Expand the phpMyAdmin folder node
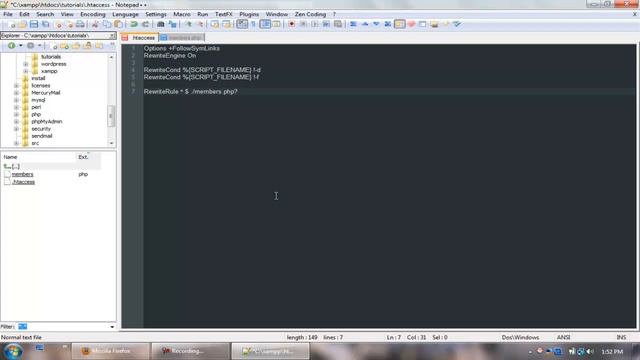The image size is (640, 360). click(16, 122)
